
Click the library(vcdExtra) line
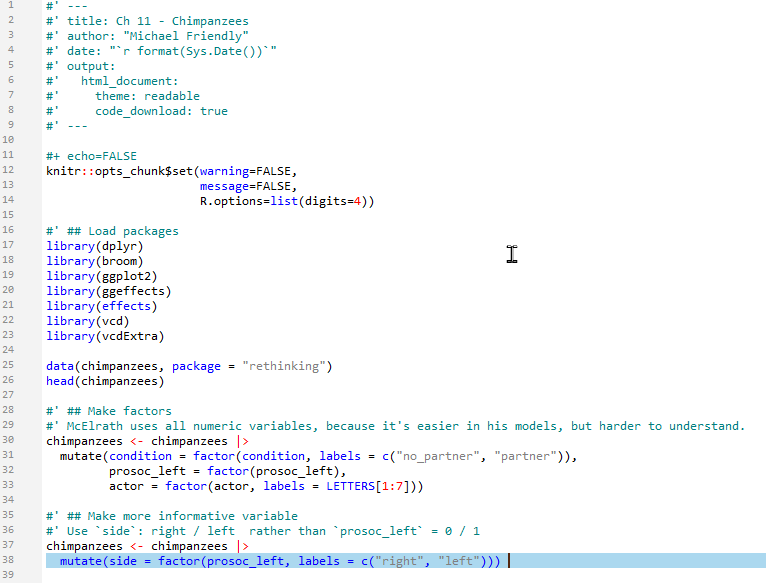[105, 336]
